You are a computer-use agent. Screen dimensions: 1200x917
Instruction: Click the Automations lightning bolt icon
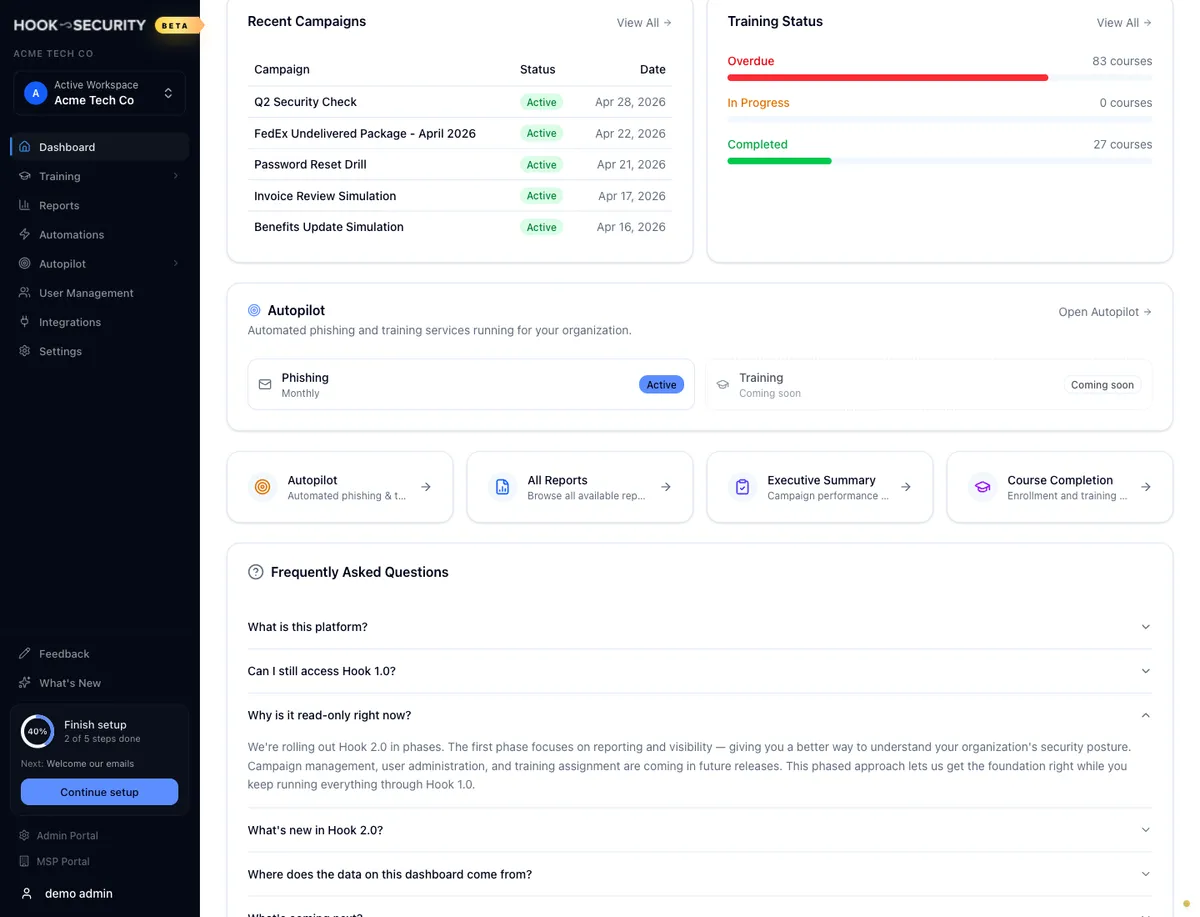click(25, 234)
